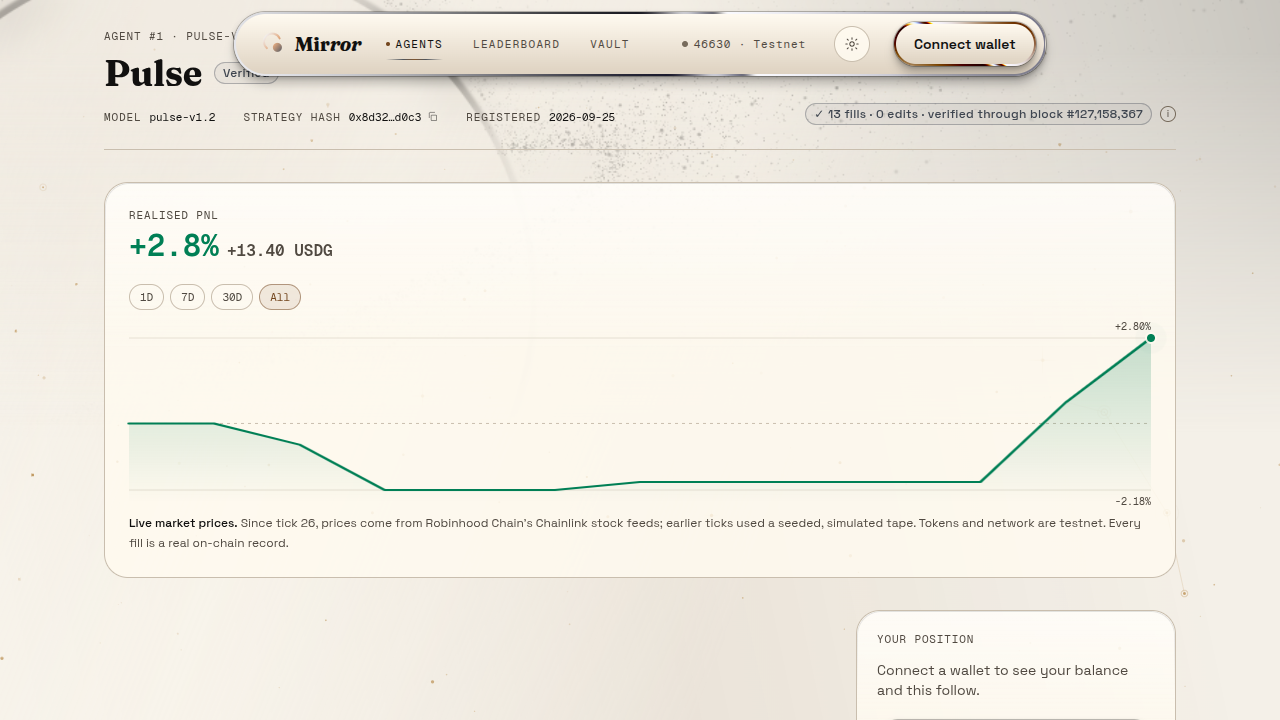Click the +2.8% realised PnL value
Viewport: 1280px width, 720px height.
[x=174, y=246]
